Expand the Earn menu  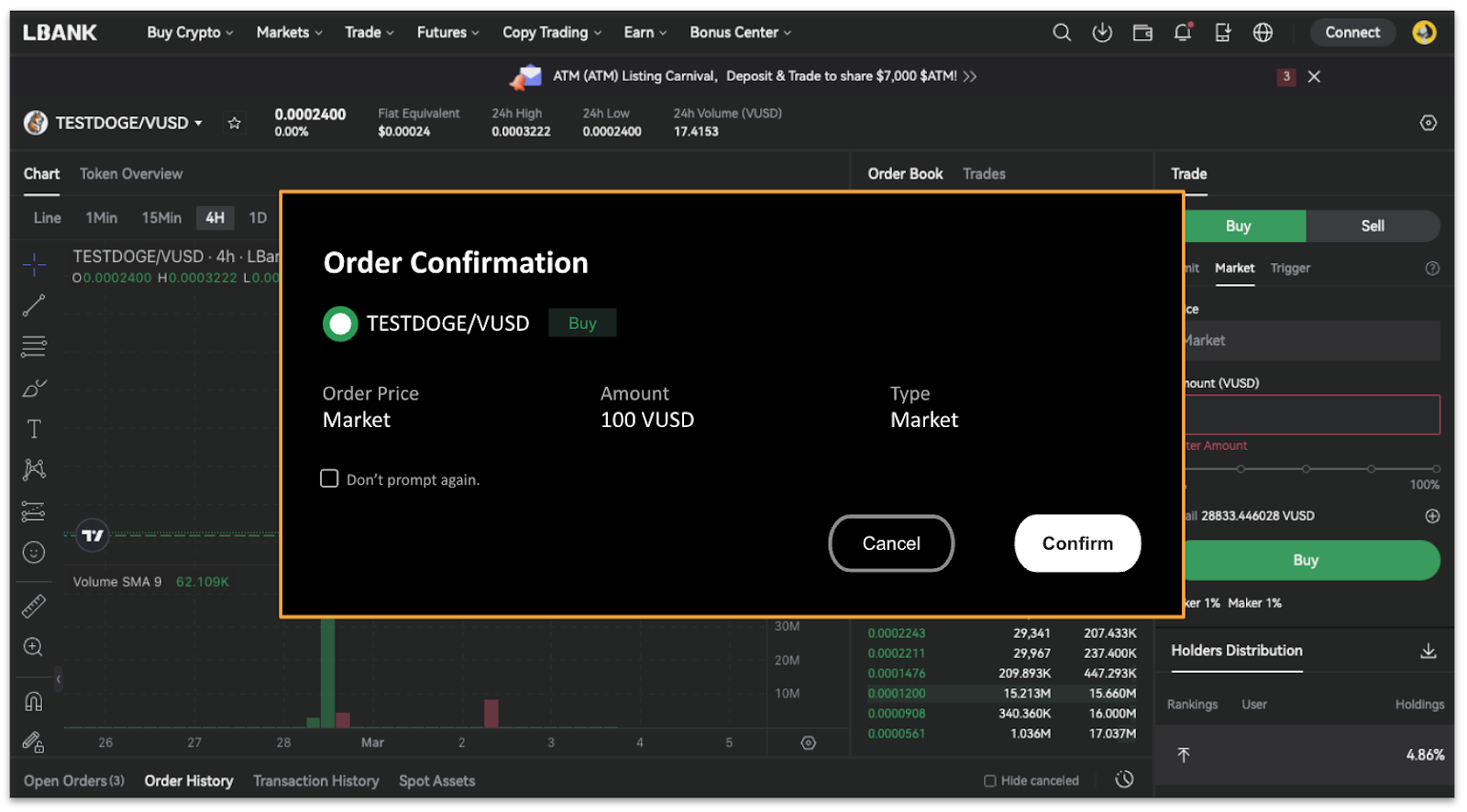[645, 33]
